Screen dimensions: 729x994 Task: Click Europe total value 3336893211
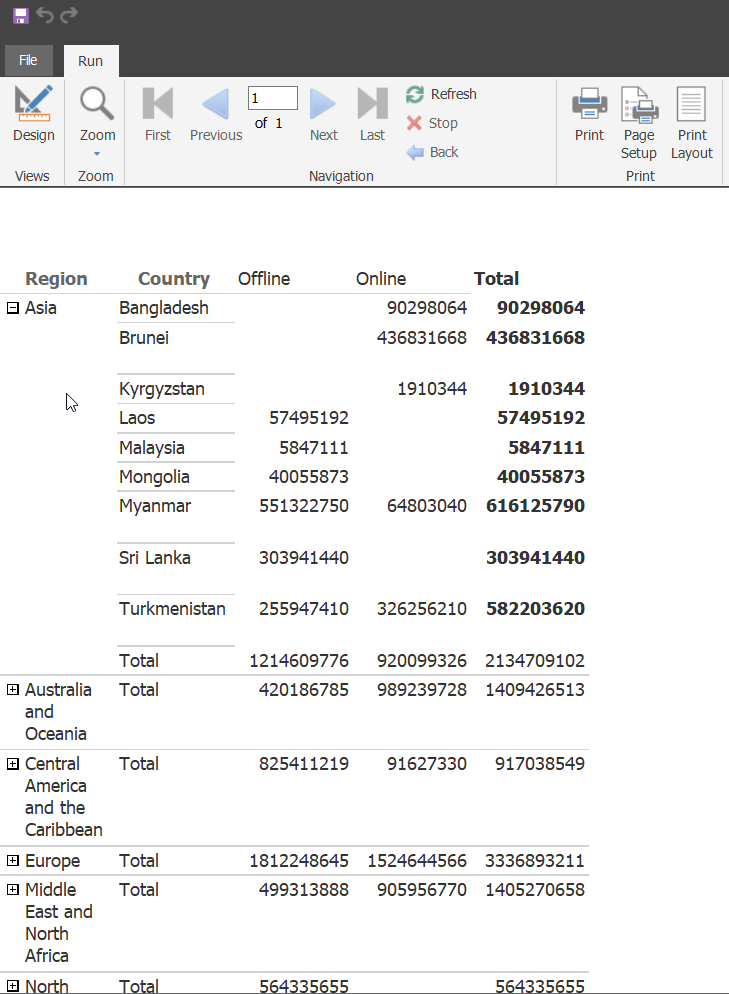(x=534, y=861)
